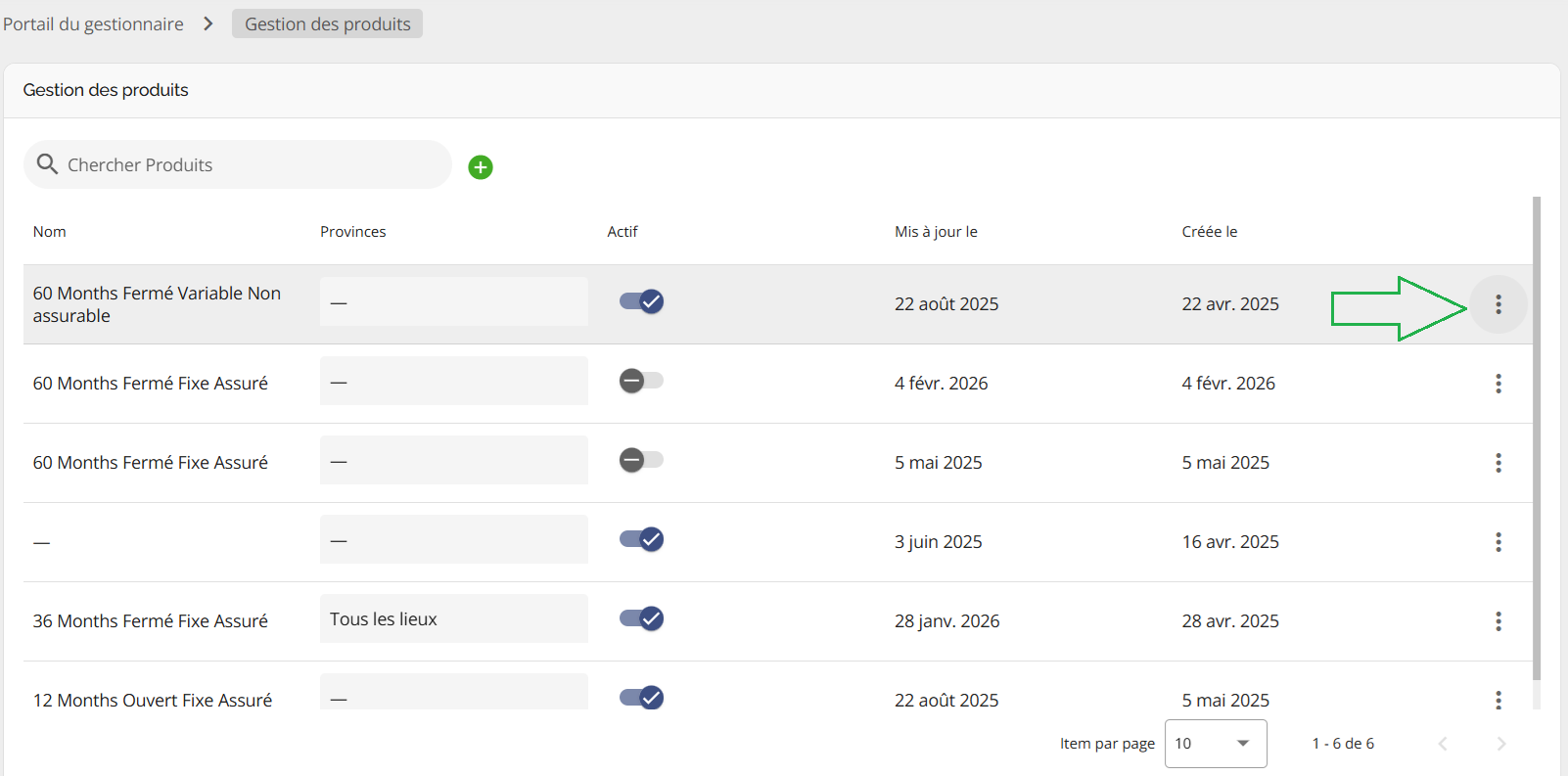The height and width of the screenshot is (776, 1568).
Task: Sort by the Nom column header
Action: tap(50, 232)
